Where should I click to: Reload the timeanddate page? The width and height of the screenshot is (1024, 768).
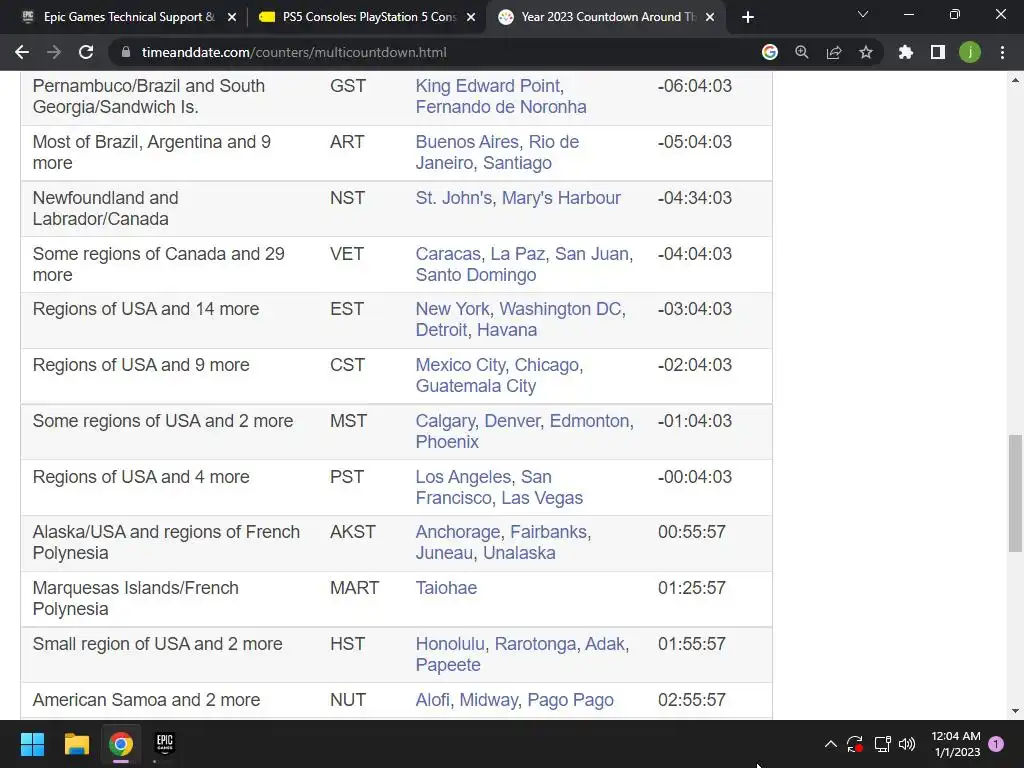[86, 52]
